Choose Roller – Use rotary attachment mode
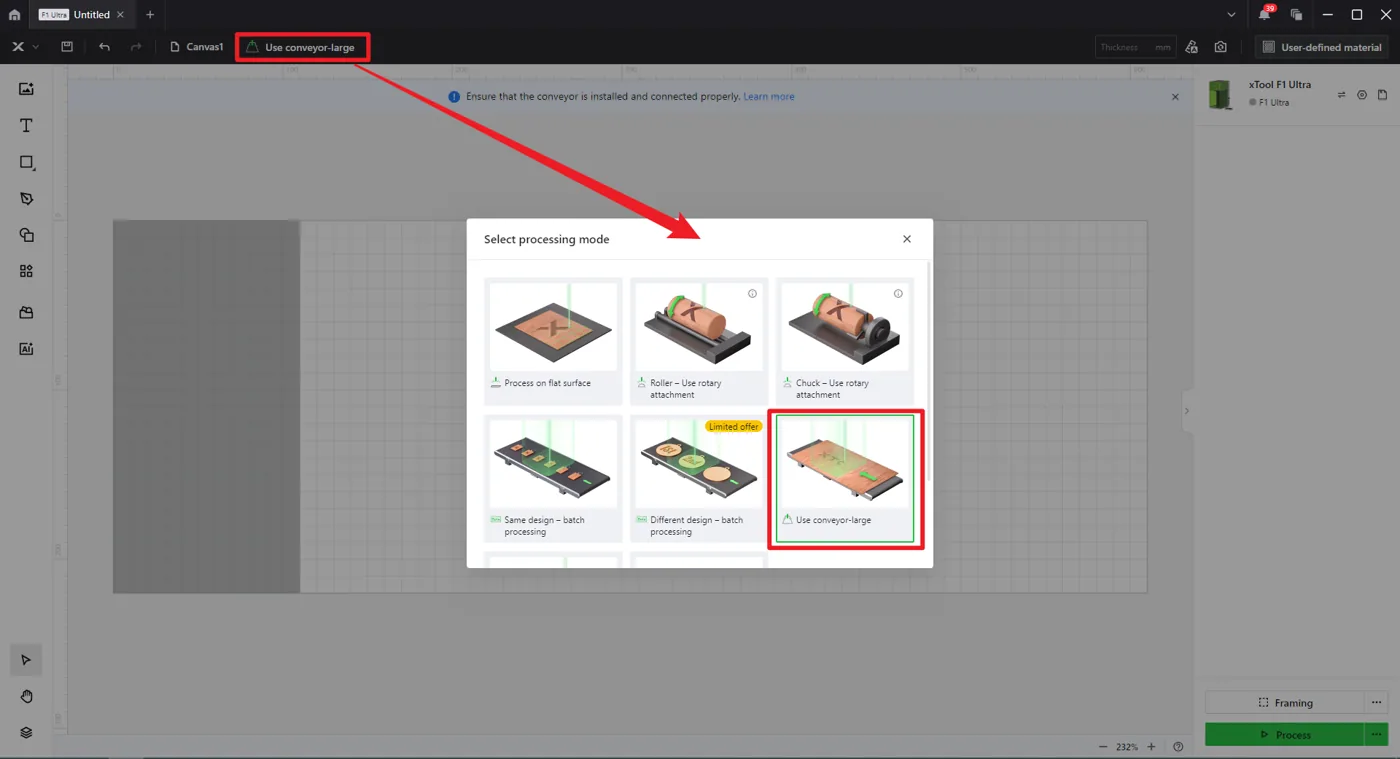 click(x=699, y=341)
